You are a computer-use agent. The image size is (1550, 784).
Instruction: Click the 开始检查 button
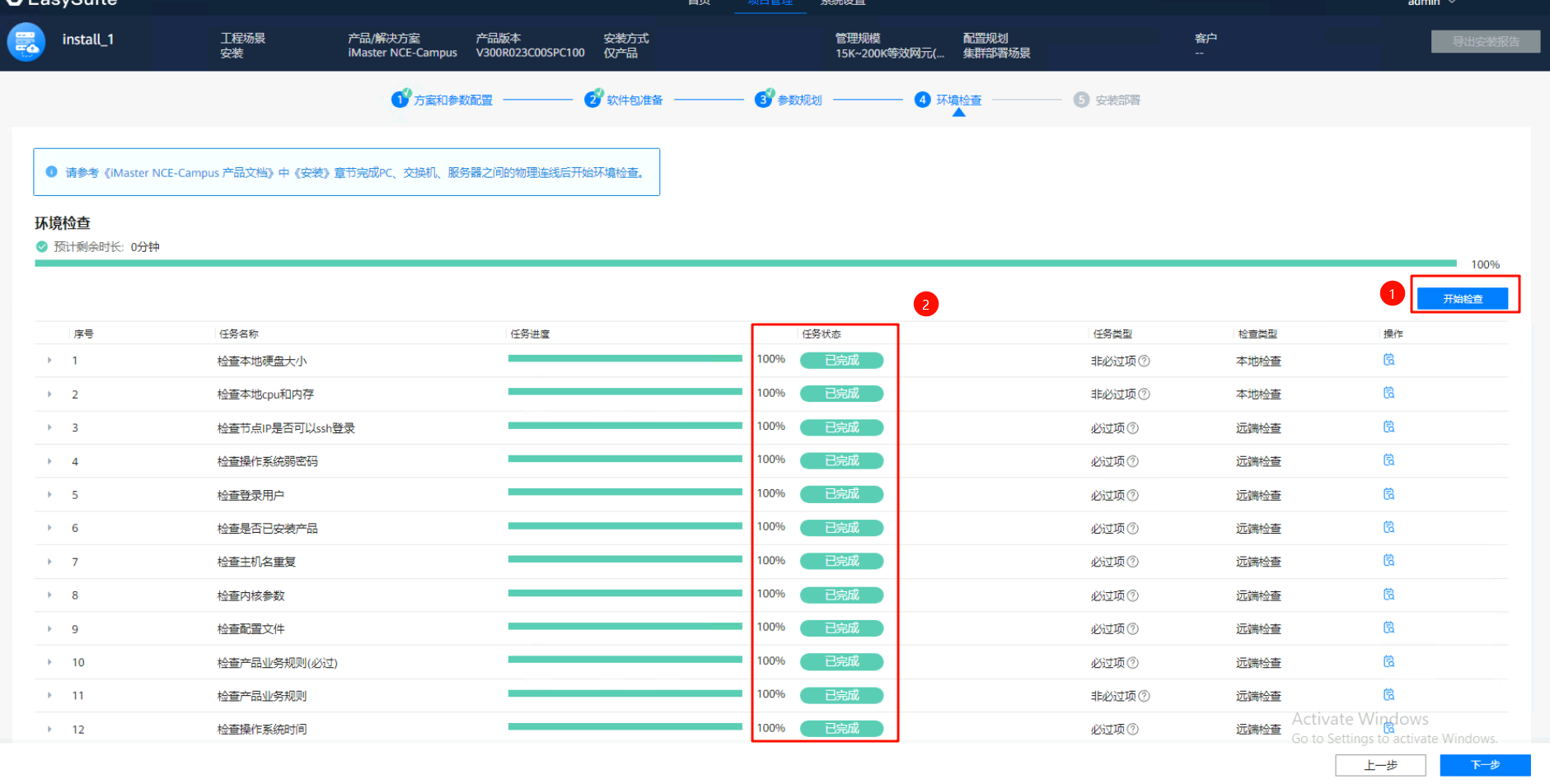coord(1463,299)
